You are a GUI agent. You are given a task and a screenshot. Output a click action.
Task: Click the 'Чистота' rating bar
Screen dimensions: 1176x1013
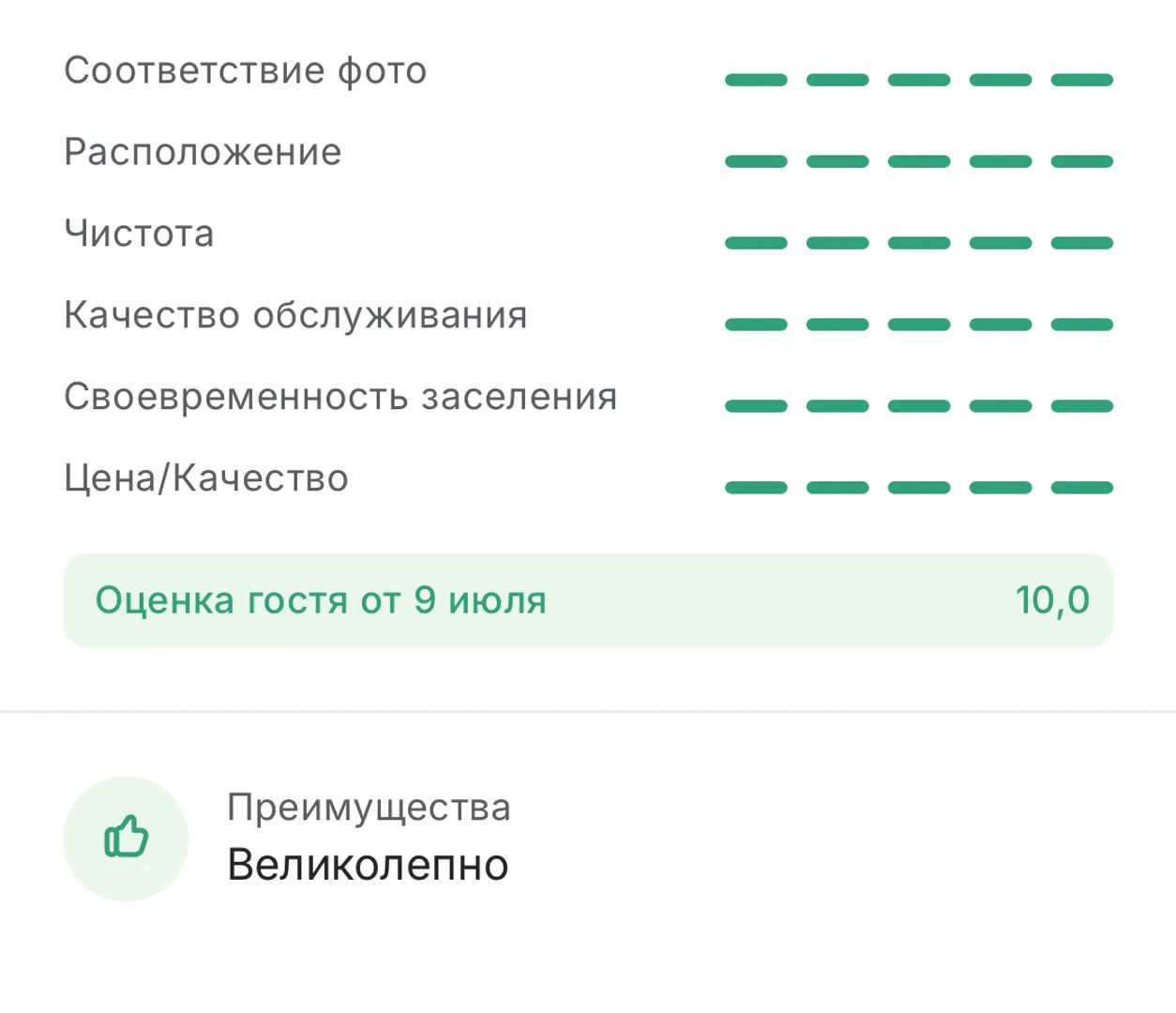919,244
